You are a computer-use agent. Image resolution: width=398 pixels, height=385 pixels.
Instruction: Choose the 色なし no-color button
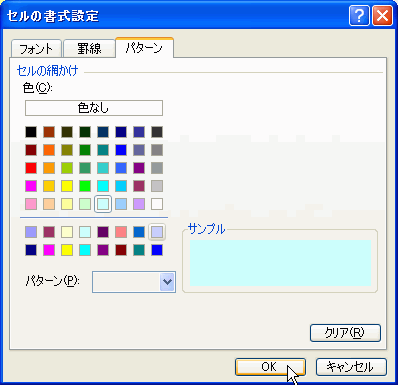pos(94,108)
